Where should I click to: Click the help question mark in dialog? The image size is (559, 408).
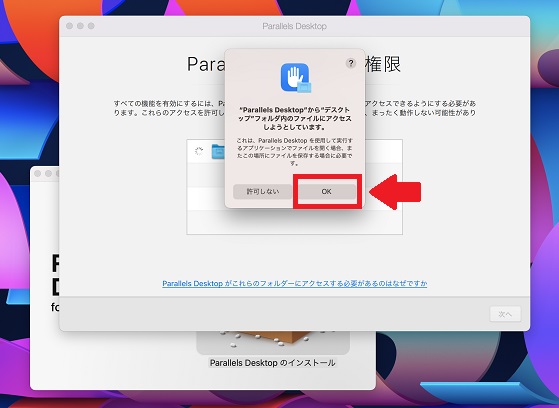(351, 63)
